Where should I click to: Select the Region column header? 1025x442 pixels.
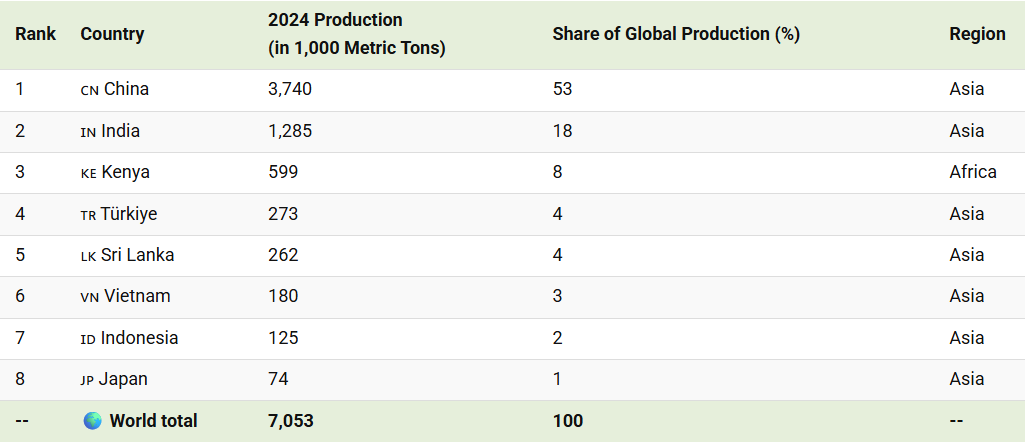(977, 34)
